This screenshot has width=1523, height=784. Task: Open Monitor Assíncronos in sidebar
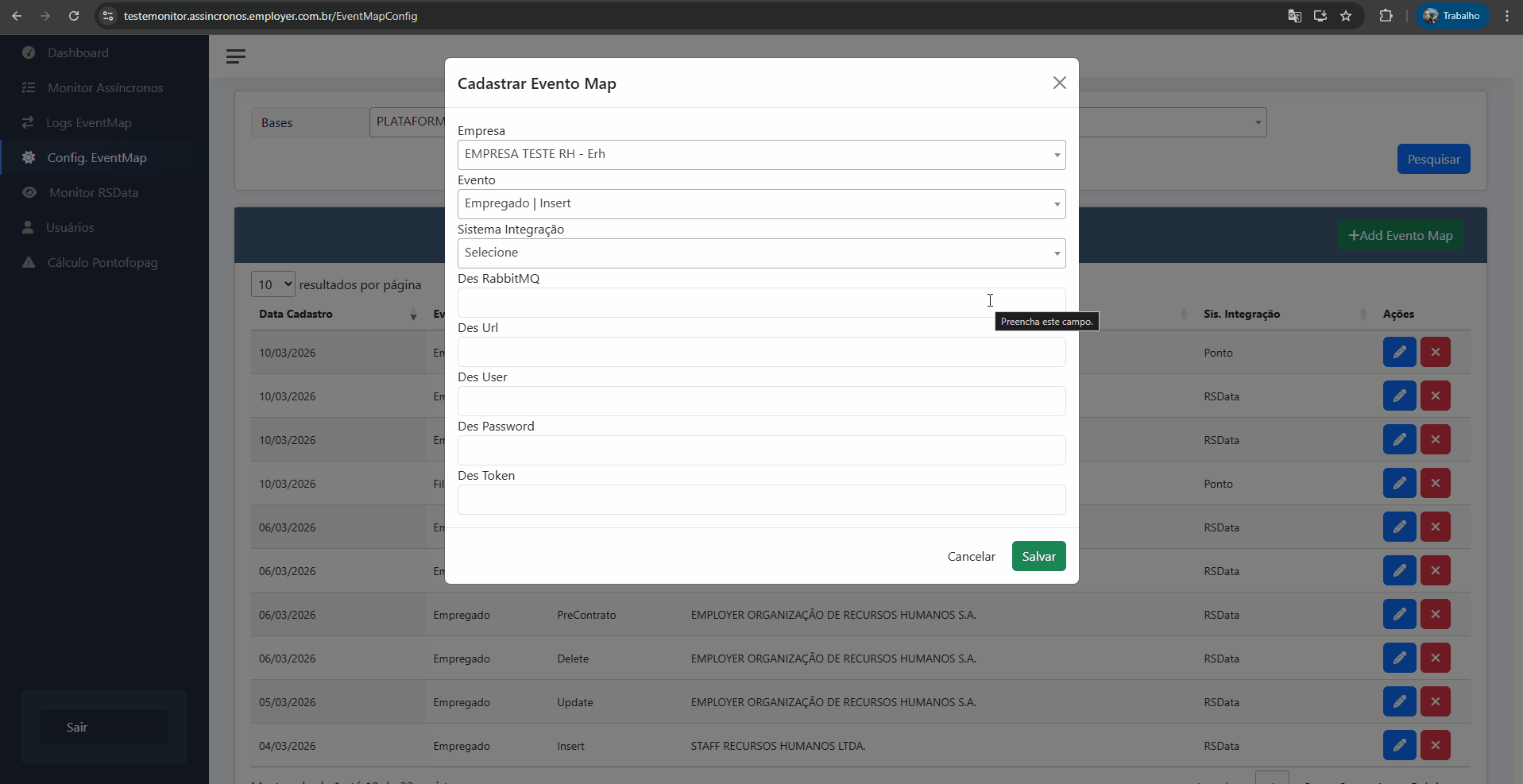pyautogui.click(x=105, y=87)
